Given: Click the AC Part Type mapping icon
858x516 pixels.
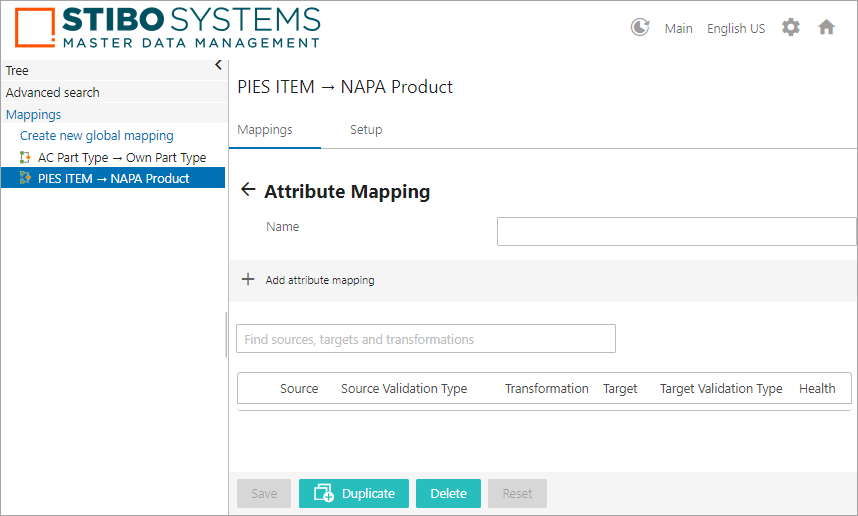Looking at the screenshot, I should tap(26, 158).
